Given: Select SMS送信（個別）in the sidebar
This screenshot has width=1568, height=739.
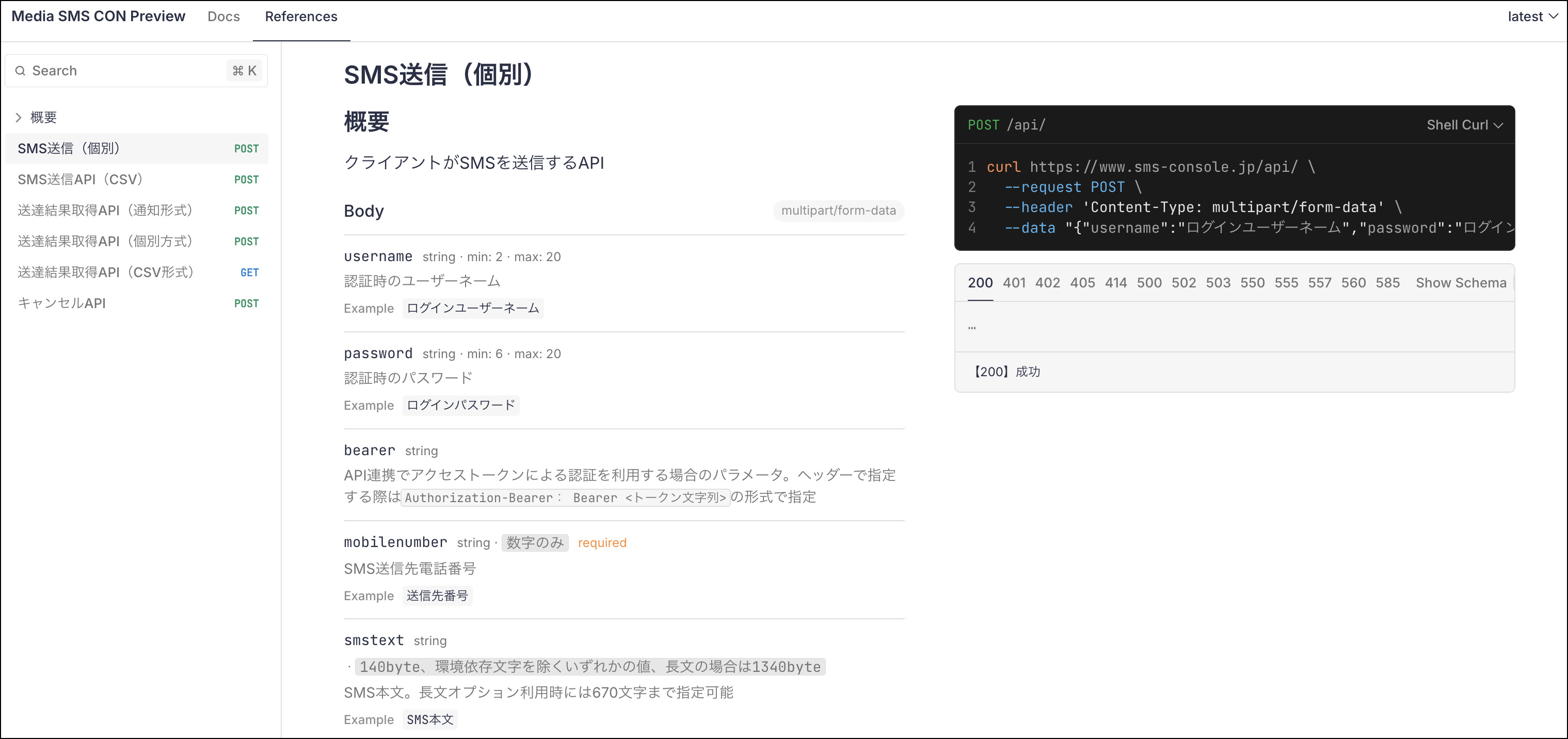Looking at the screenshot, I should coord(136,149).
